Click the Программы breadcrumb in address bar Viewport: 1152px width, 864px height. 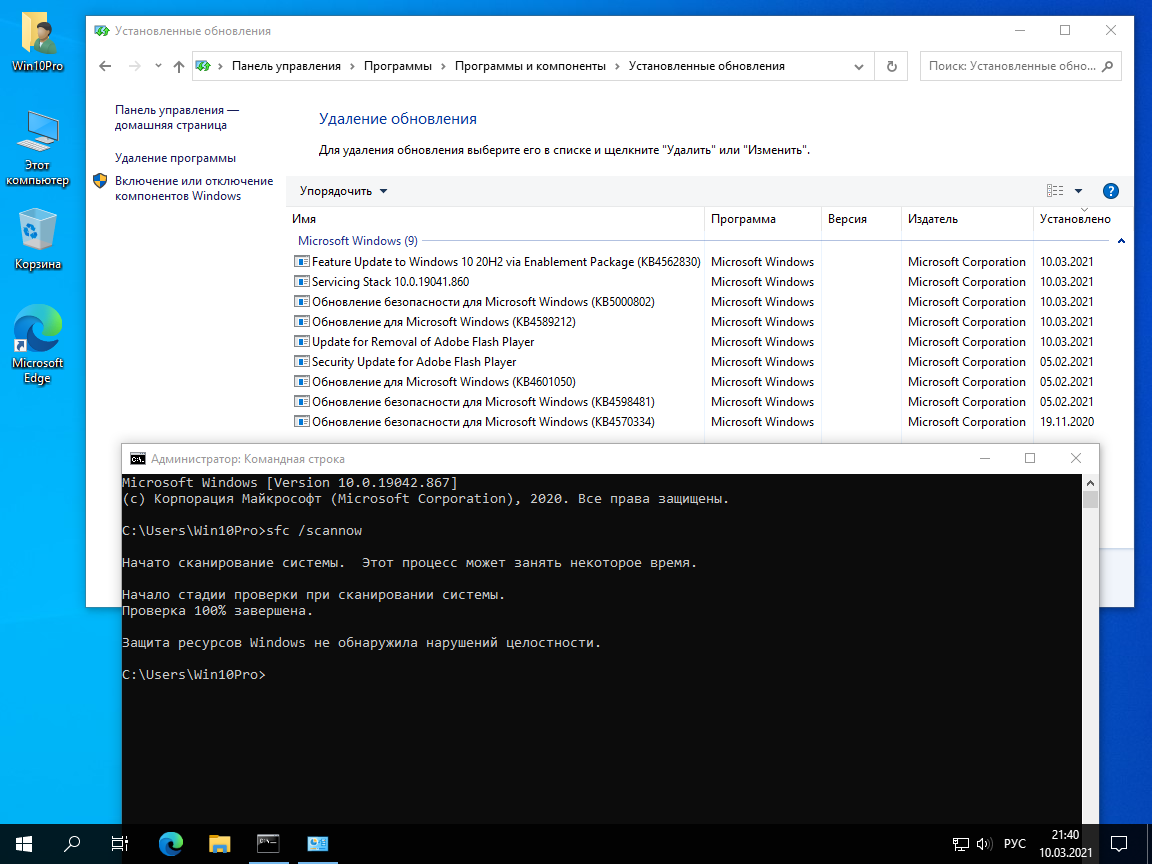pyautogui.click(x=397, y=66)
